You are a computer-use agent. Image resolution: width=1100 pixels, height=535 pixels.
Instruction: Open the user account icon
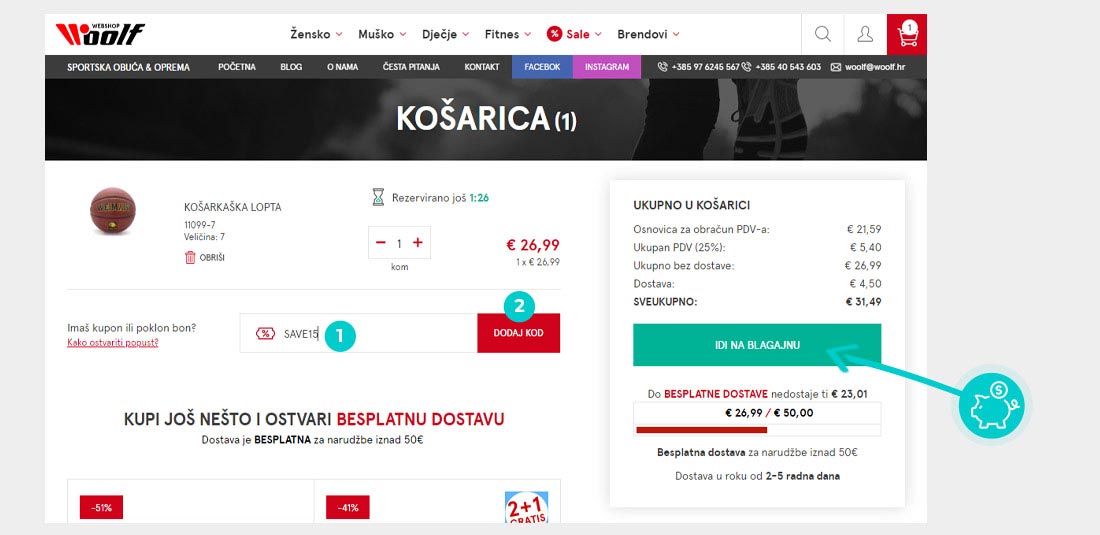pos(865,34)
